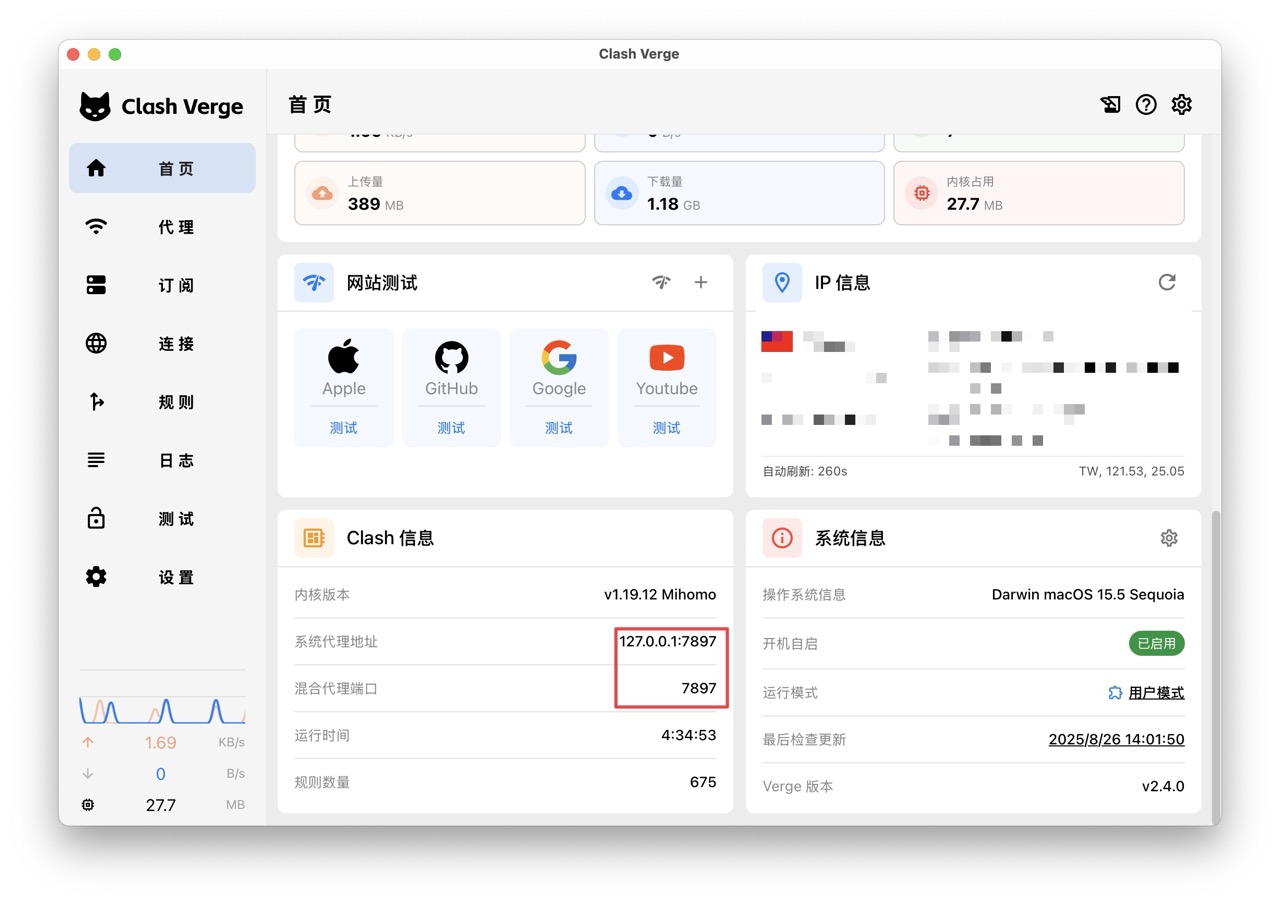Click the branching arrow icon beside 规则
Image resolution: width=1280 pixels, height=903 pixels.
click(x=96, y=402)
